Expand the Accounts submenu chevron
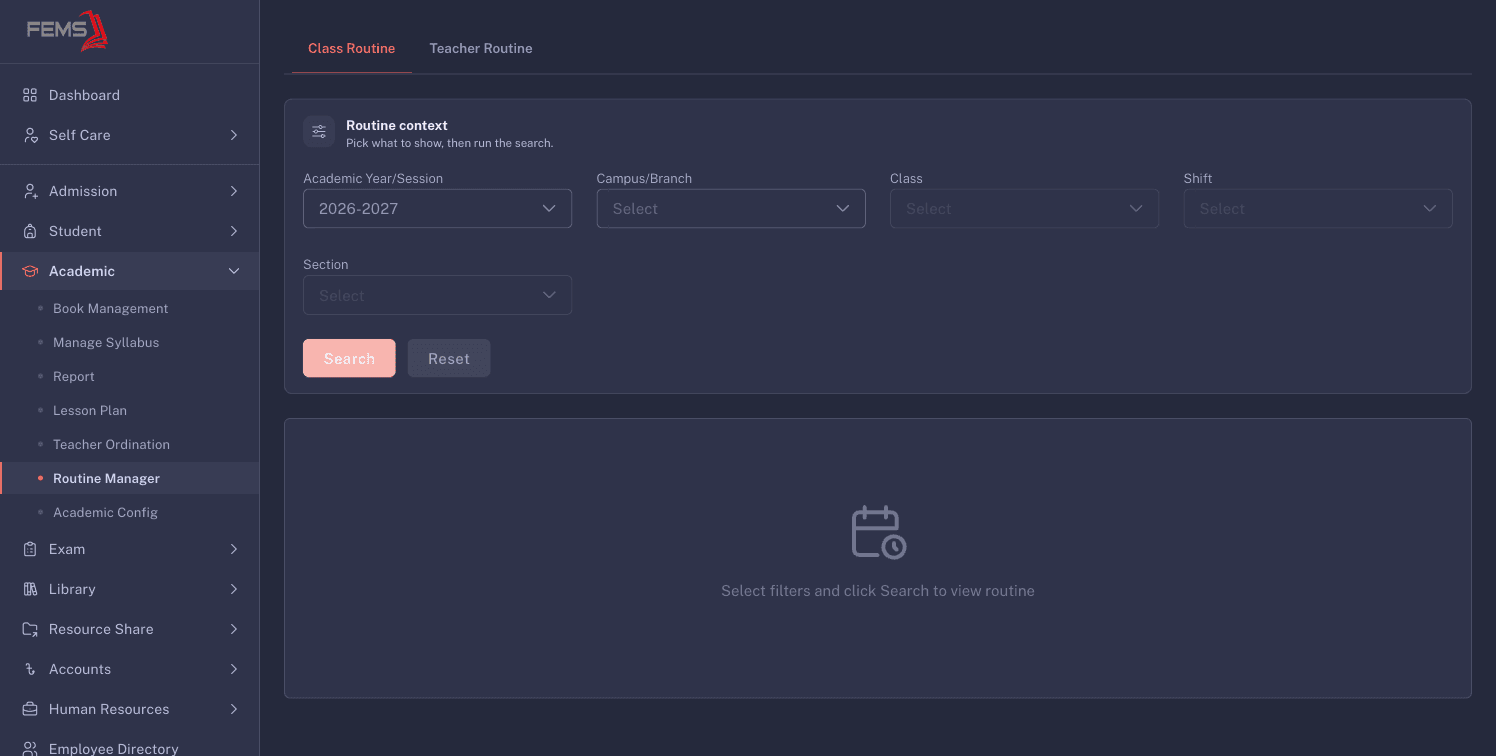The height and width of the screenshot is (756, 1496). pyautogui.click(x=234, y=669)
